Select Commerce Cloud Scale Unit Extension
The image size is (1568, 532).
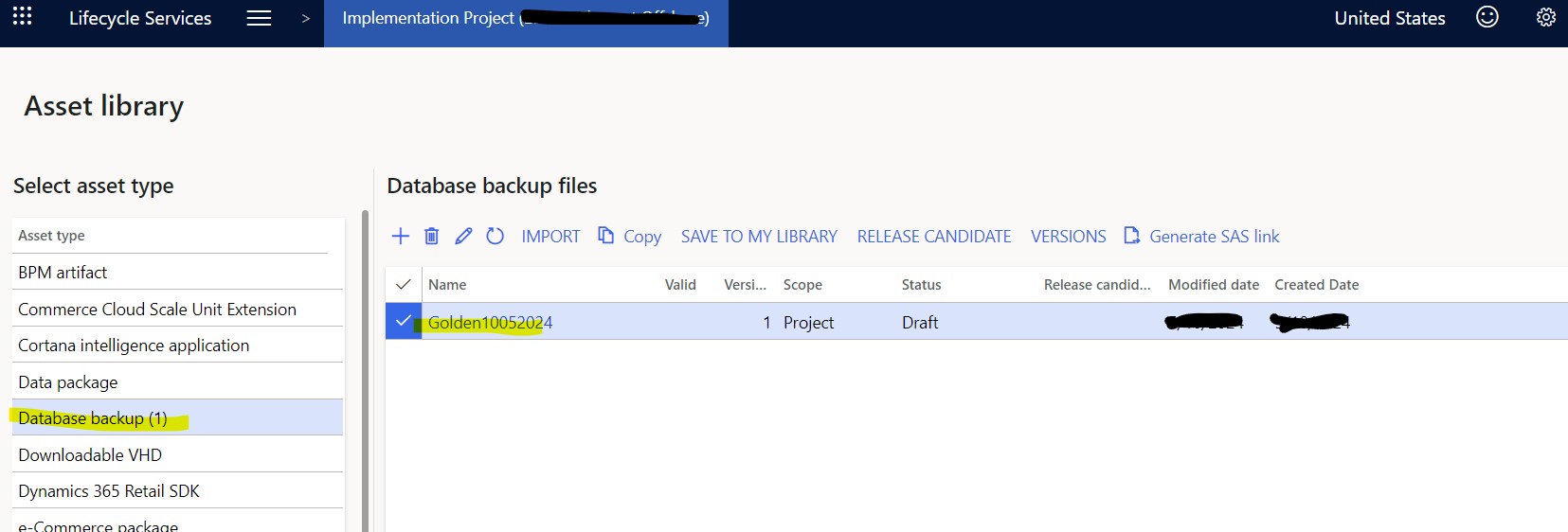[x=178, y=309]
